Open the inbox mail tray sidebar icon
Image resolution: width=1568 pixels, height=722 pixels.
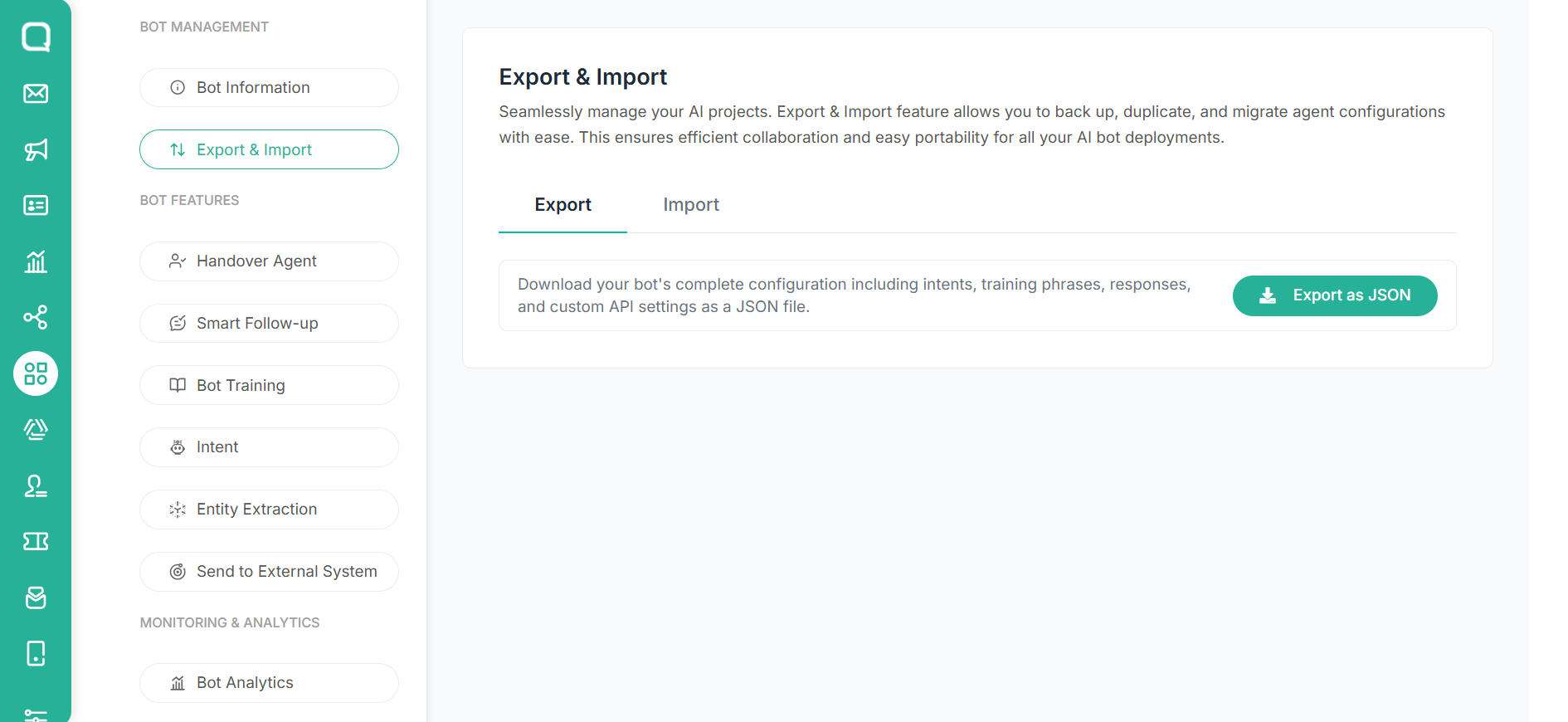pos(36,598)
